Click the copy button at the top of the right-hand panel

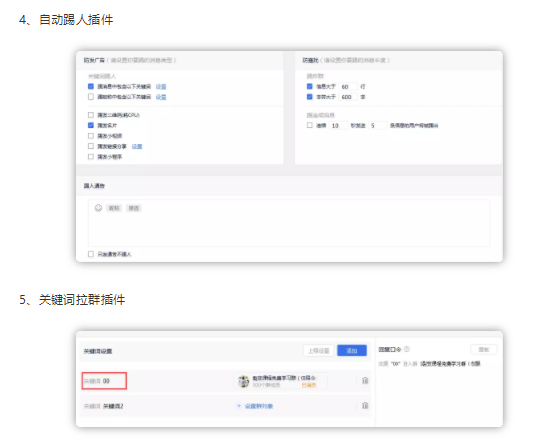483,350
